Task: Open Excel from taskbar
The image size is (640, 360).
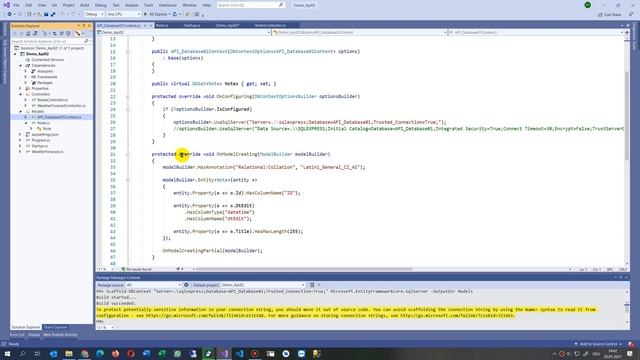Action: tap(162, 354)
